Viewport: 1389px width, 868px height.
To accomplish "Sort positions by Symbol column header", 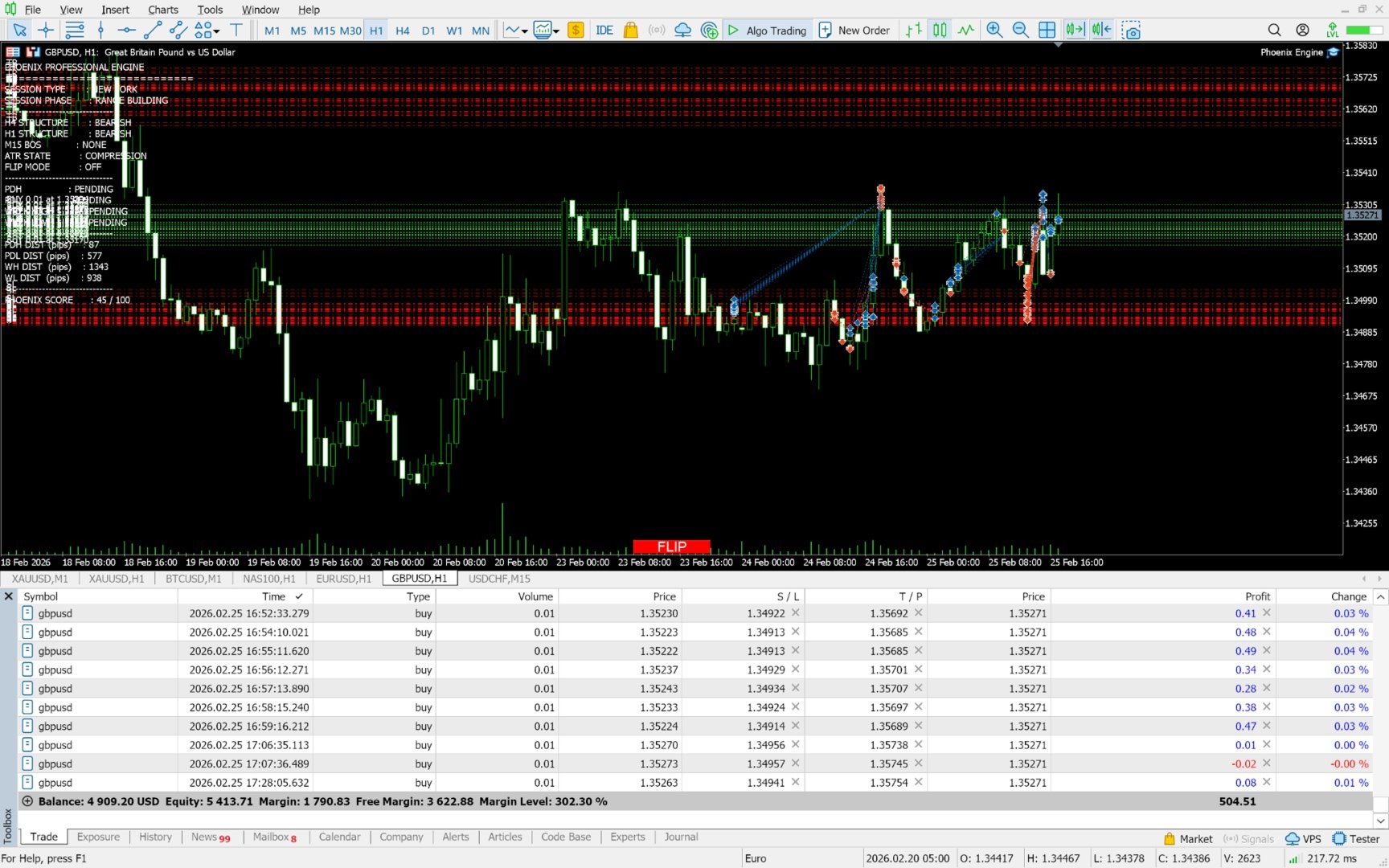I will coord(41,596).
